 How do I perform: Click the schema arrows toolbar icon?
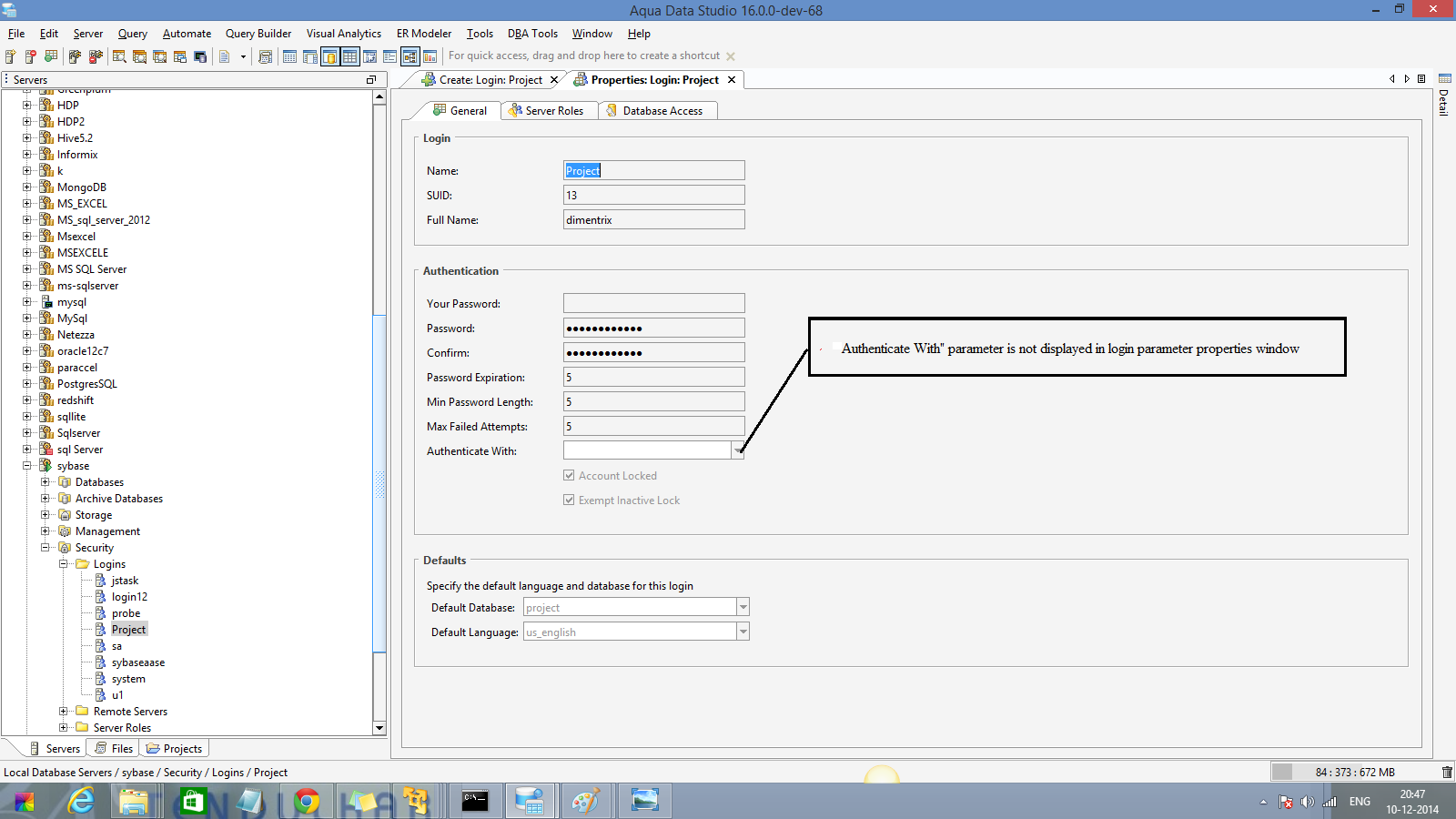369,56
